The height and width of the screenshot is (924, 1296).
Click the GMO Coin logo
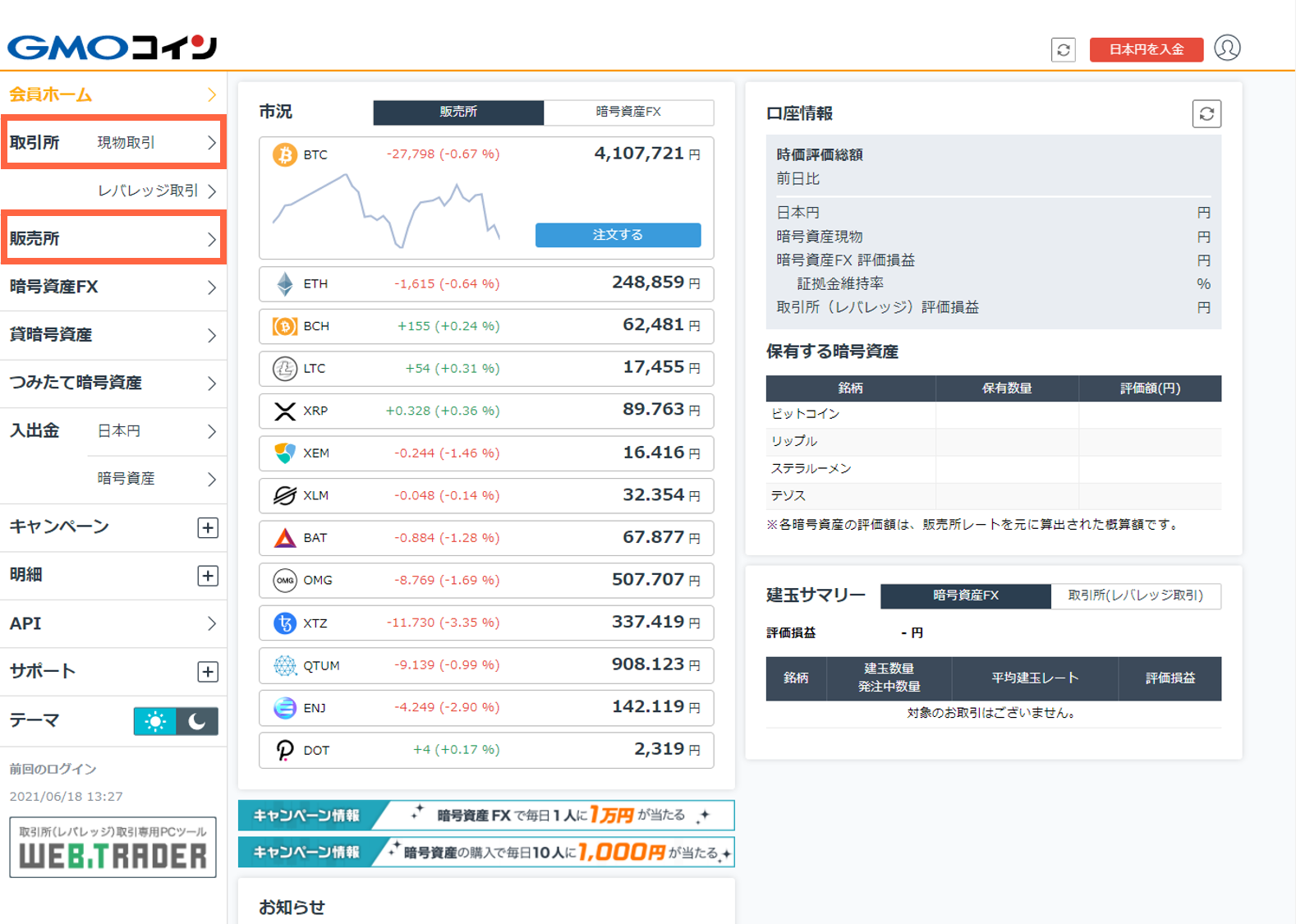113,48
